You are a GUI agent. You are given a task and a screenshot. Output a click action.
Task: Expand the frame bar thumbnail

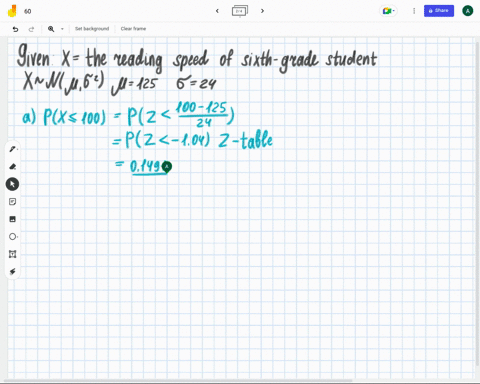pos(240,11)
